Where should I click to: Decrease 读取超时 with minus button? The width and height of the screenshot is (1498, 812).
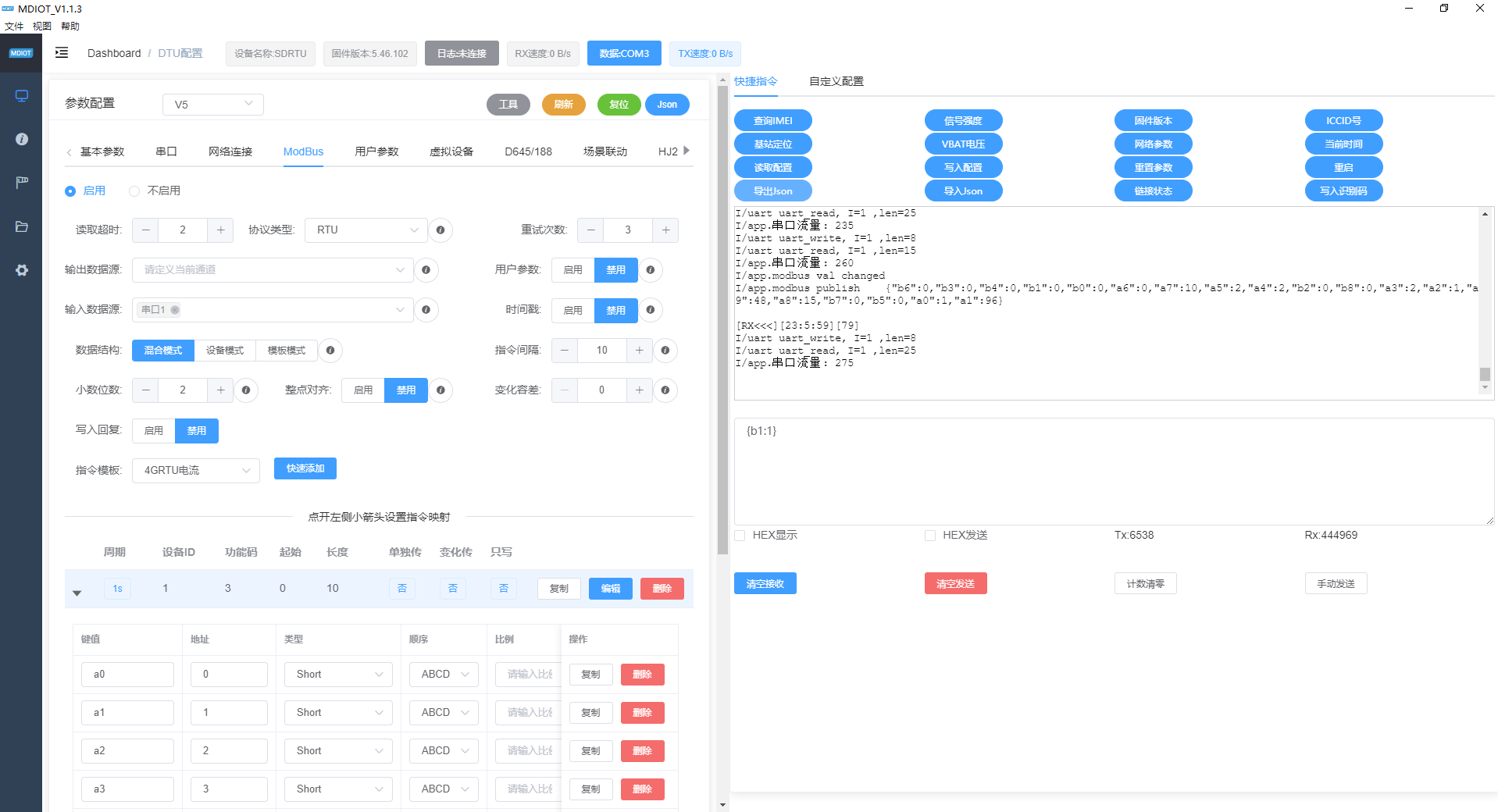pyautogui.click(x=145, y=230)
